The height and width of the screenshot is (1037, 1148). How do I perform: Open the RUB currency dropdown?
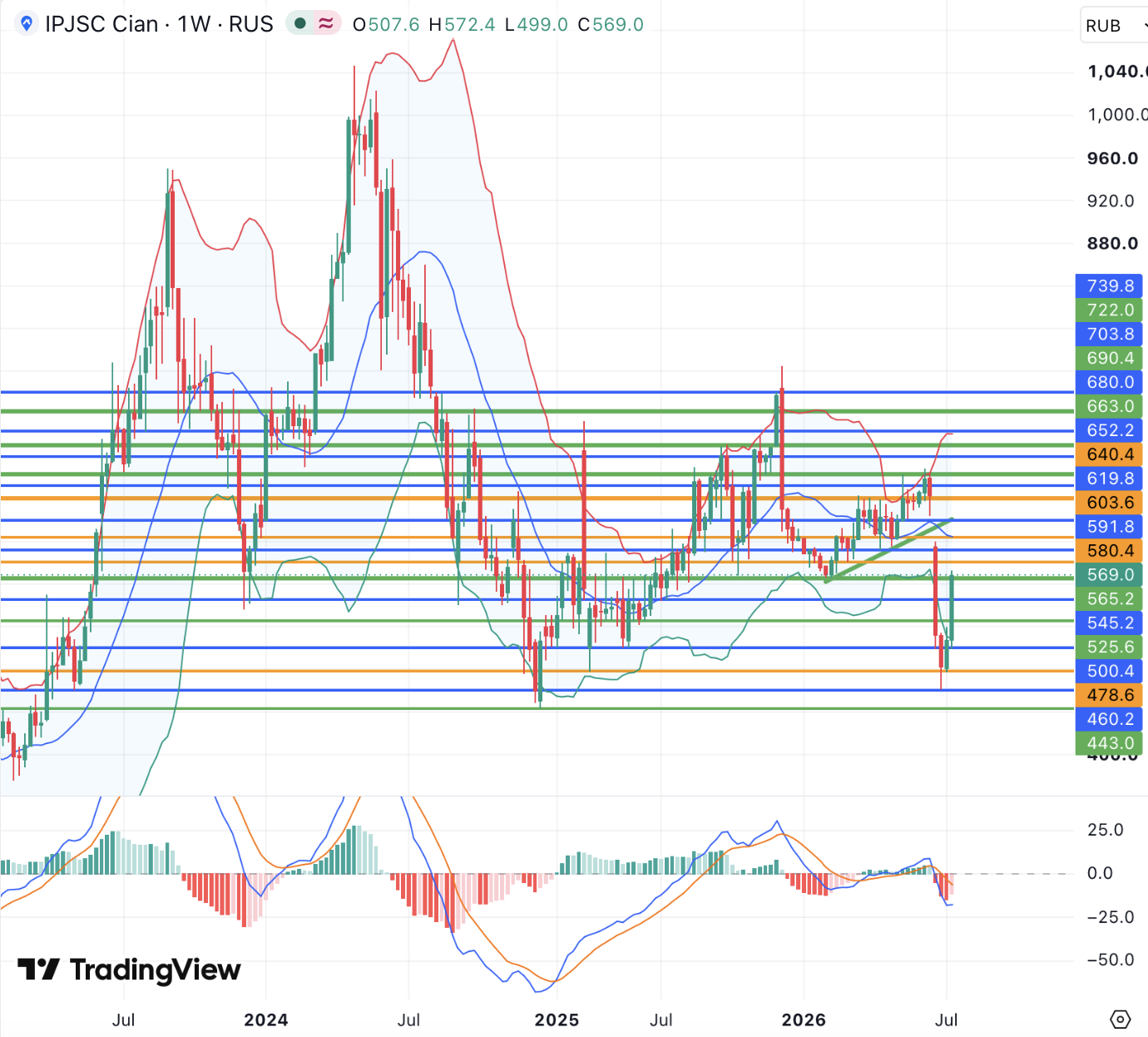click(x=1115, y=25)
